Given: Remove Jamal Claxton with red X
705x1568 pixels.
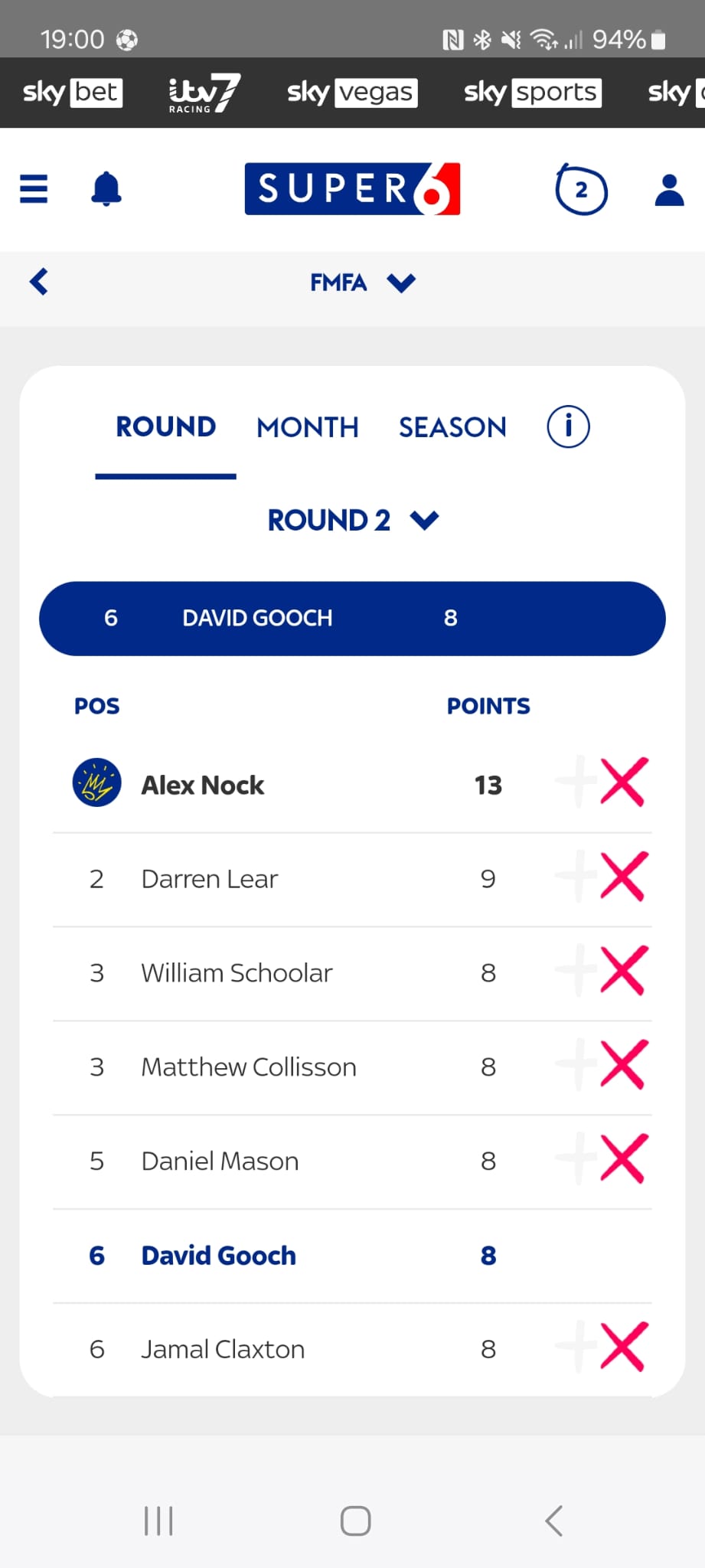Looking at the screenshot, I should 624,1347.
